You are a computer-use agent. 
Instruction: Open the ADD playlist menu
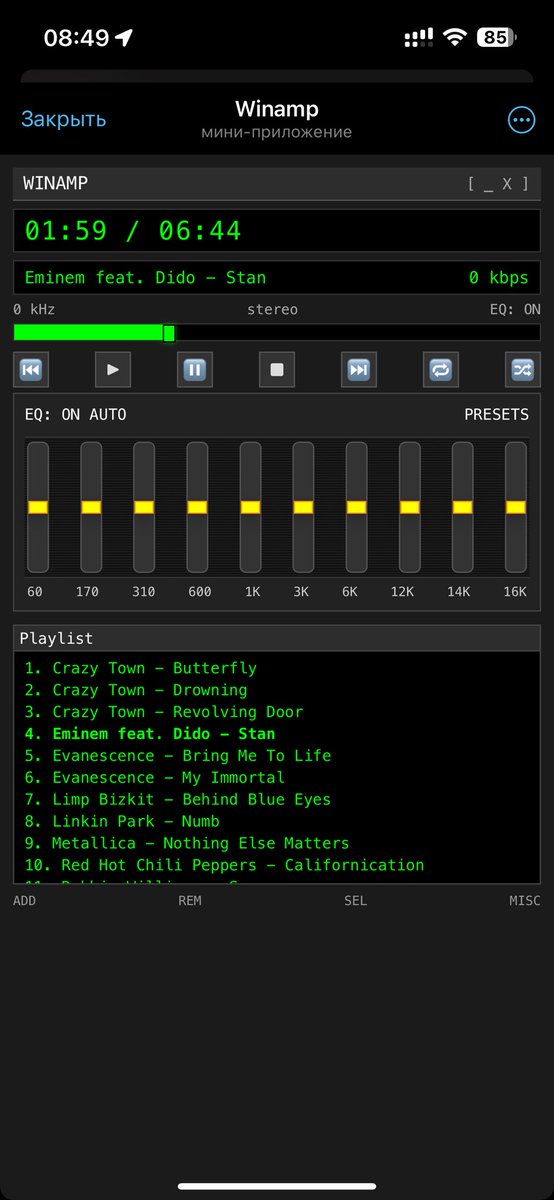coord(25,901)
